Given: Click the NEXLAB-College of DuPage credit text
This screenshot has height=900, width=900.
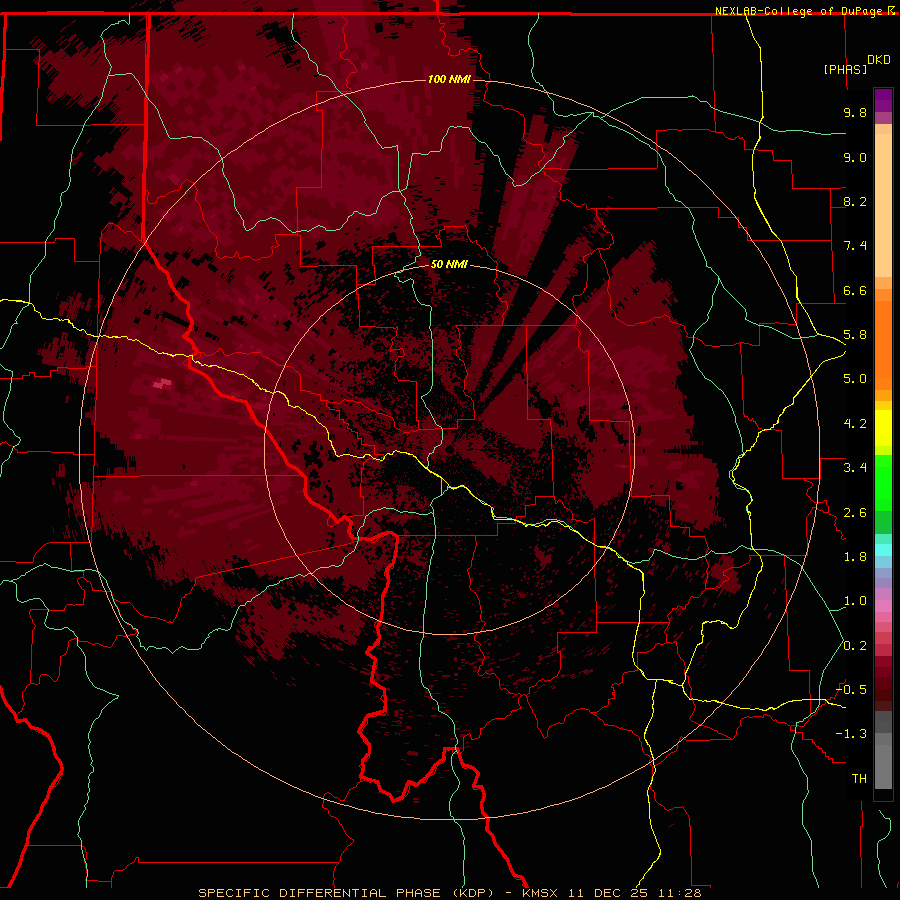Looking at the screenshot, I should click(800, 11).
